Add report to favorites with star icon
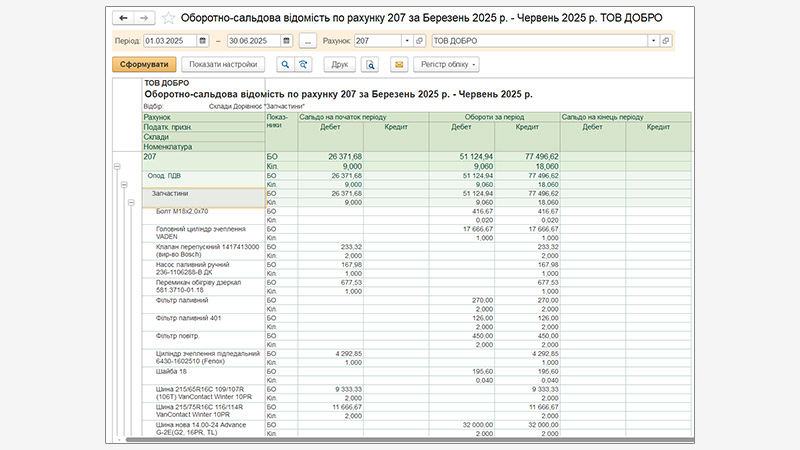The height and width of the screenshot is (450, 800). pyautogui.click(x=168, y=18)
